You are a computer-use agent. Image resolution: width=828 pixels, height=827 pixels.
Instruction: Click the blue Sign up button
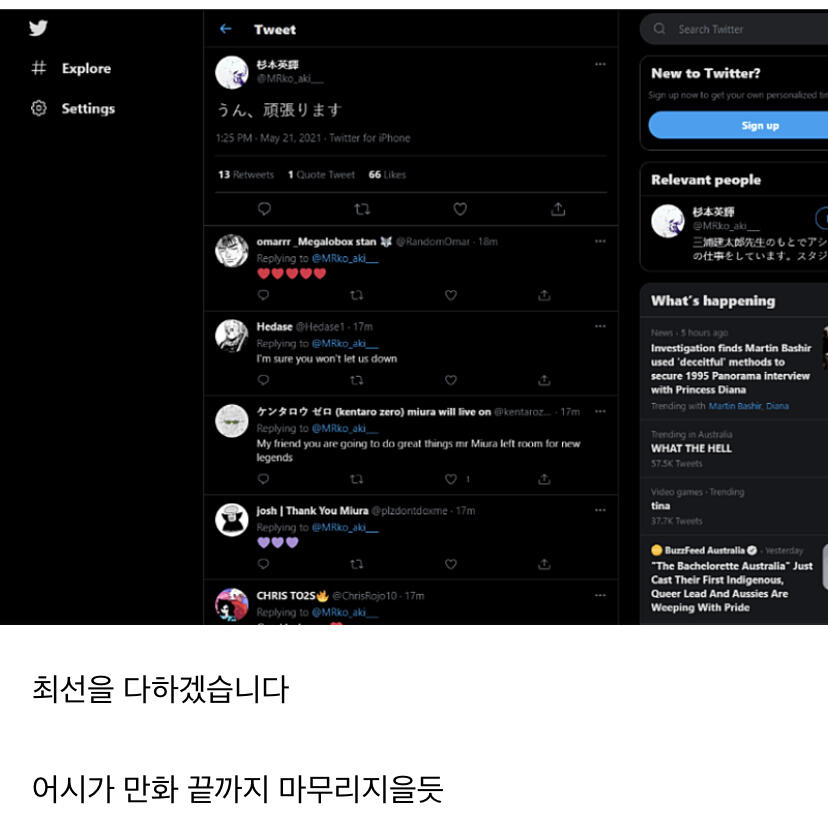click(738, 125)
